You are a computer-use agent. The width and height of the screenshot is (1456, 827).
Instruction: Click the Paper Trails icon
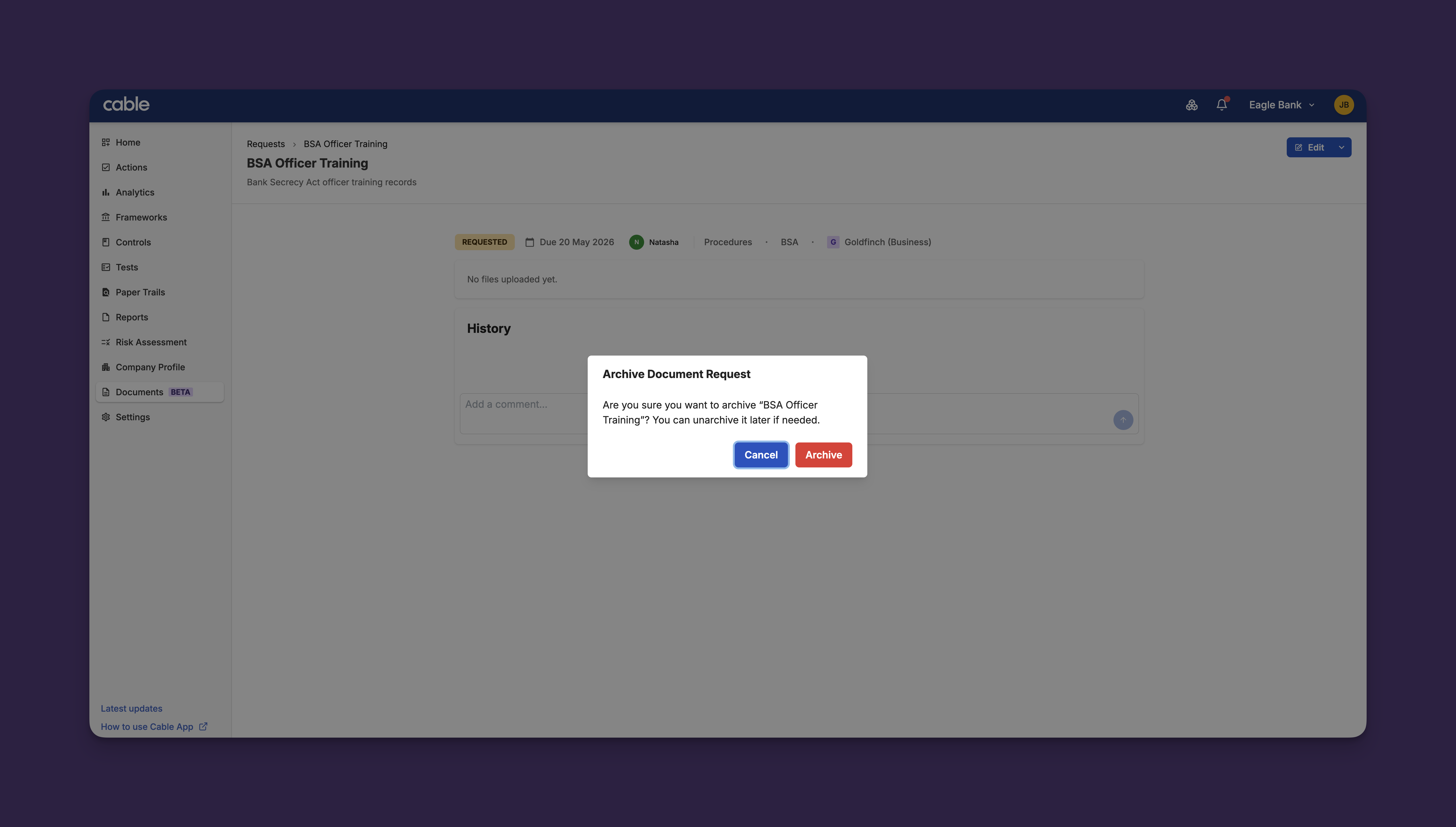[x=106, y=292]
